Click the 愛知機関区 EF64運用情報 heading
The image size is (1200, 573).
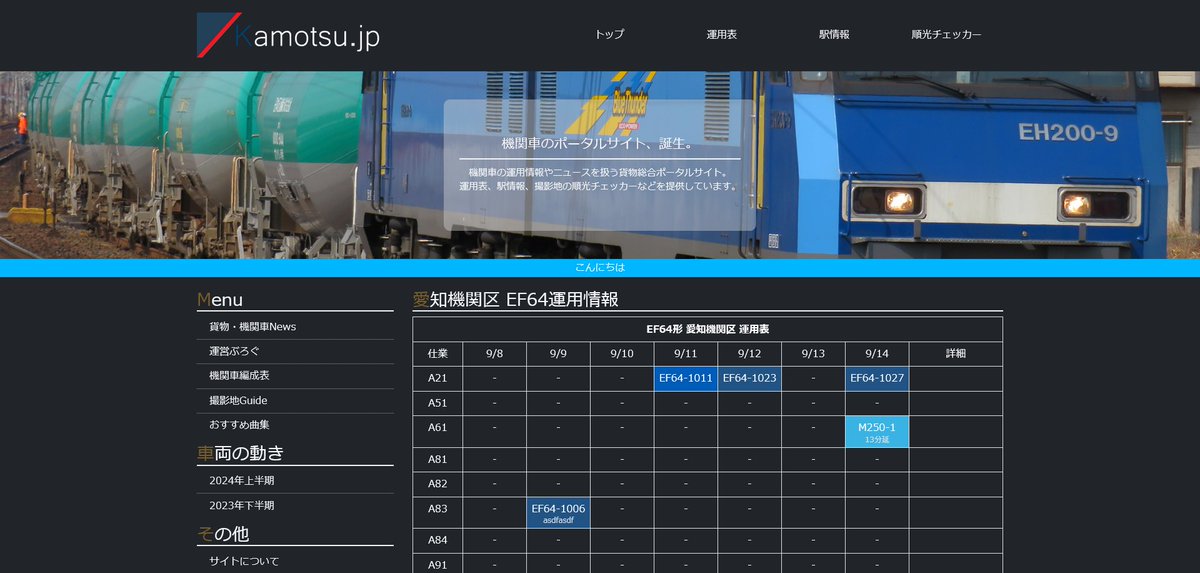[x=516, y=299]
